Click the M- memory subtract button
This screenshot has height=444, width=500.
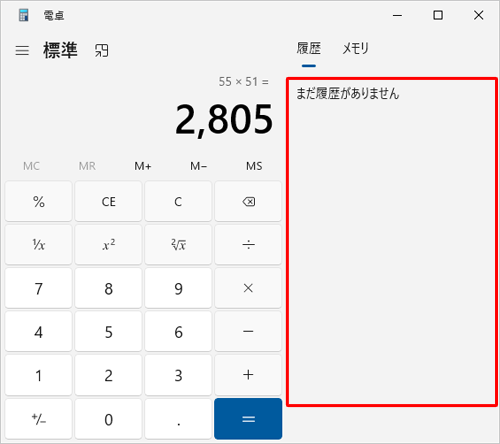pos(198,166)
